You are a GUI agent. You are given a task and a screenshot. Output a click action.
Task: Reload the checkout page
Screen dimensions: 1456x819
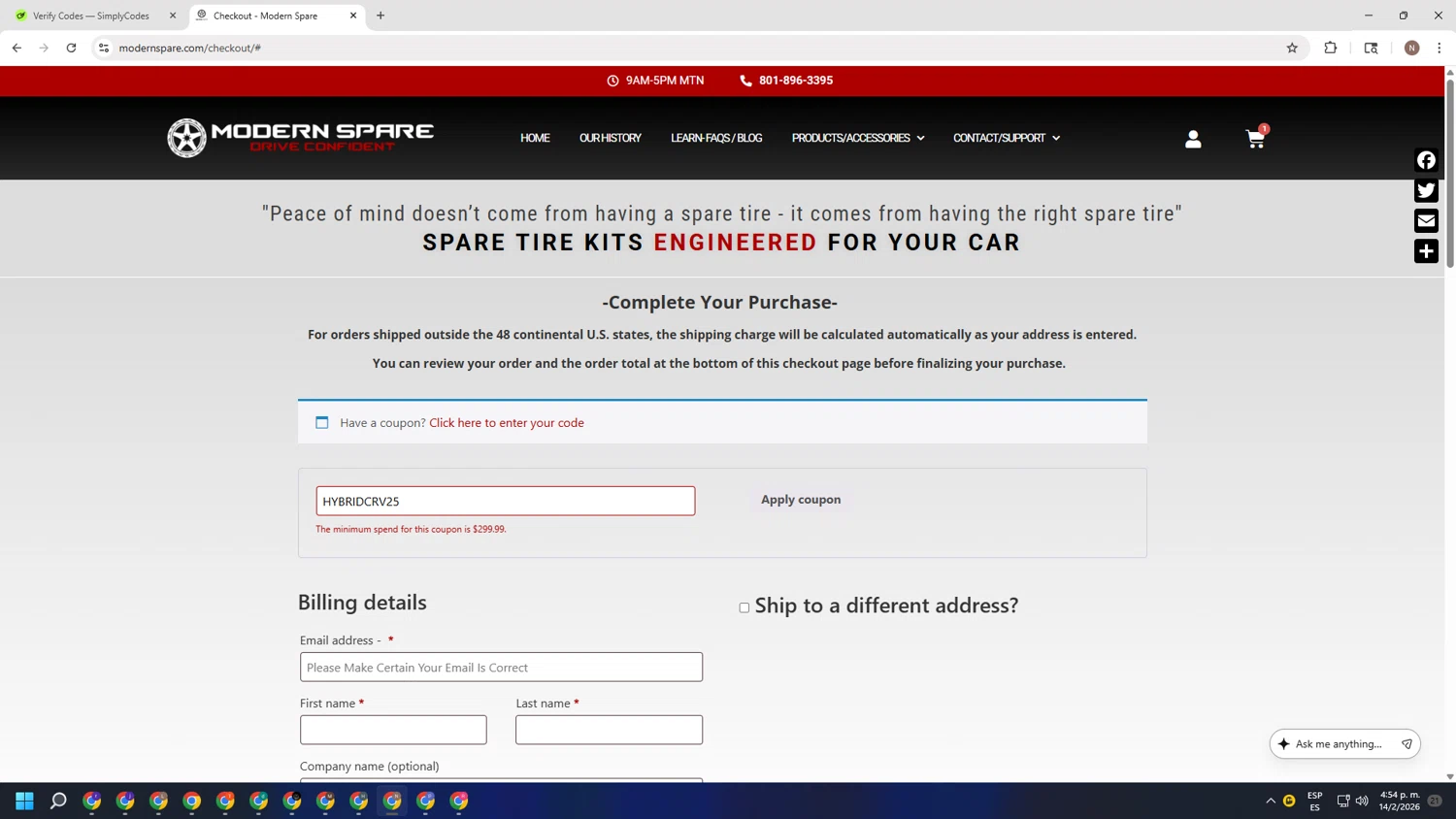pos(71,48)
